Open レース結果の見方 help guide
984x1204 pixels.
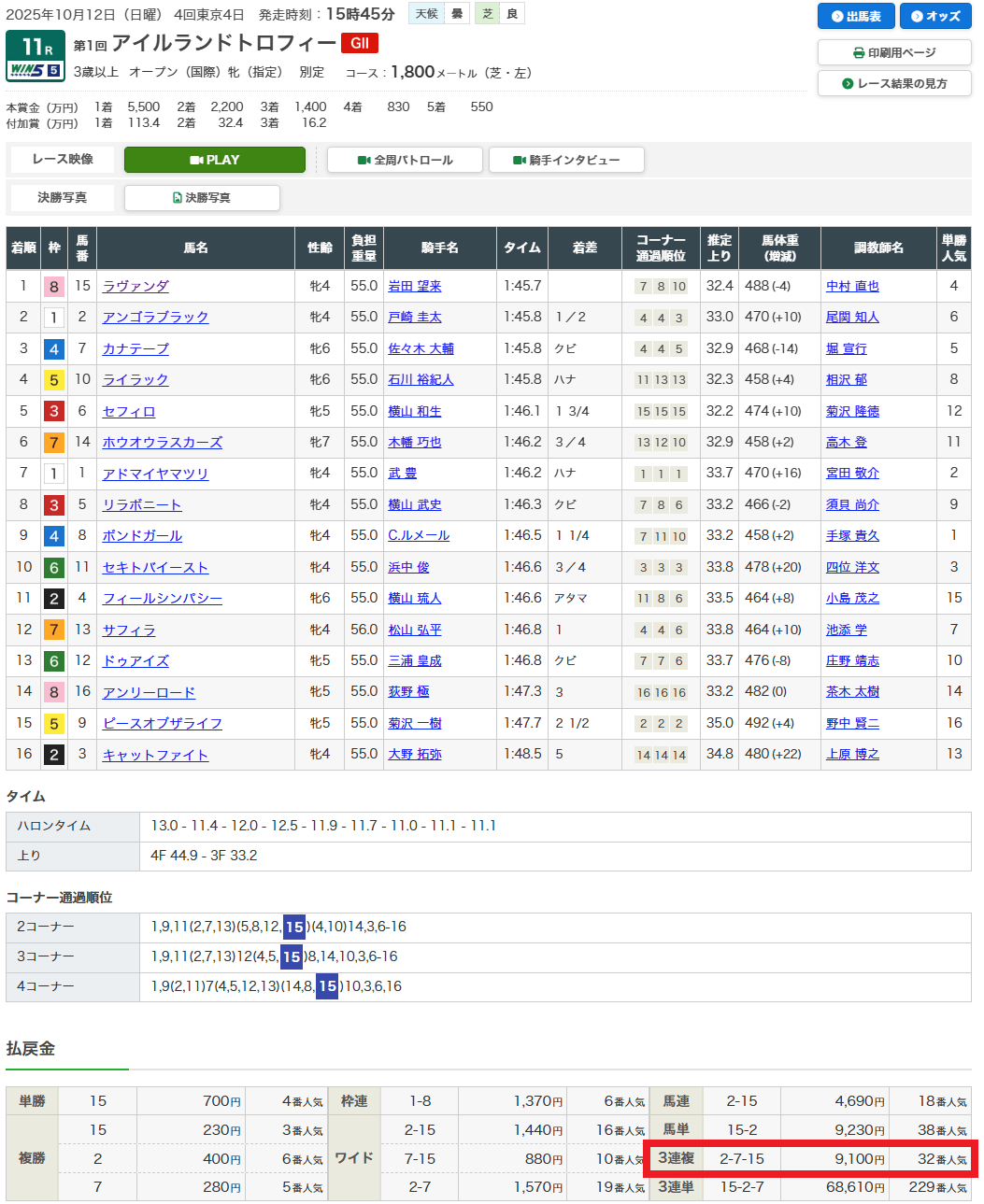pyautogui.click(x=894, y=83)
